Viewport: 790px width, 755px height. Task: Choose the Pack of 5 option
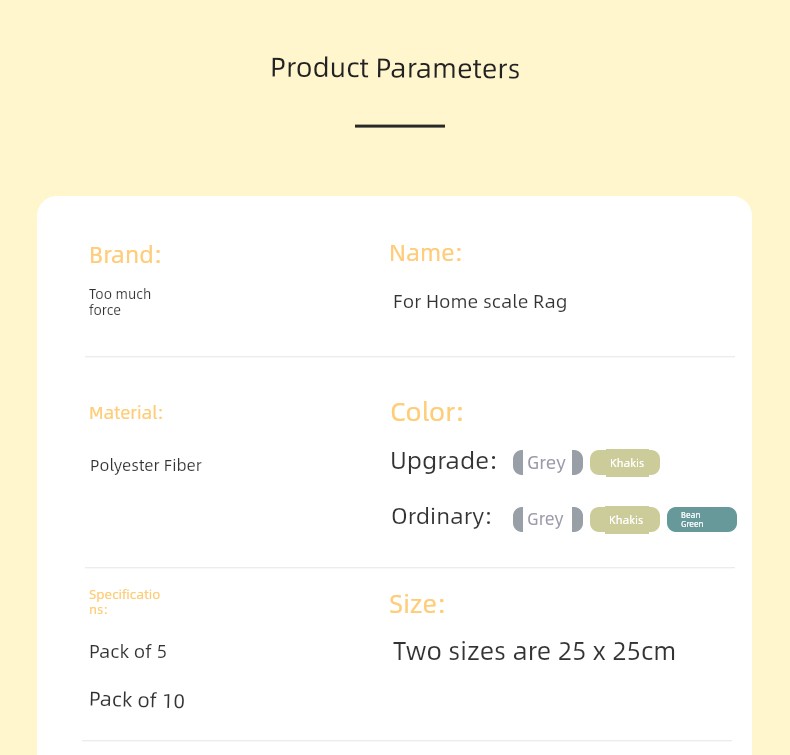tap(128, 652)
